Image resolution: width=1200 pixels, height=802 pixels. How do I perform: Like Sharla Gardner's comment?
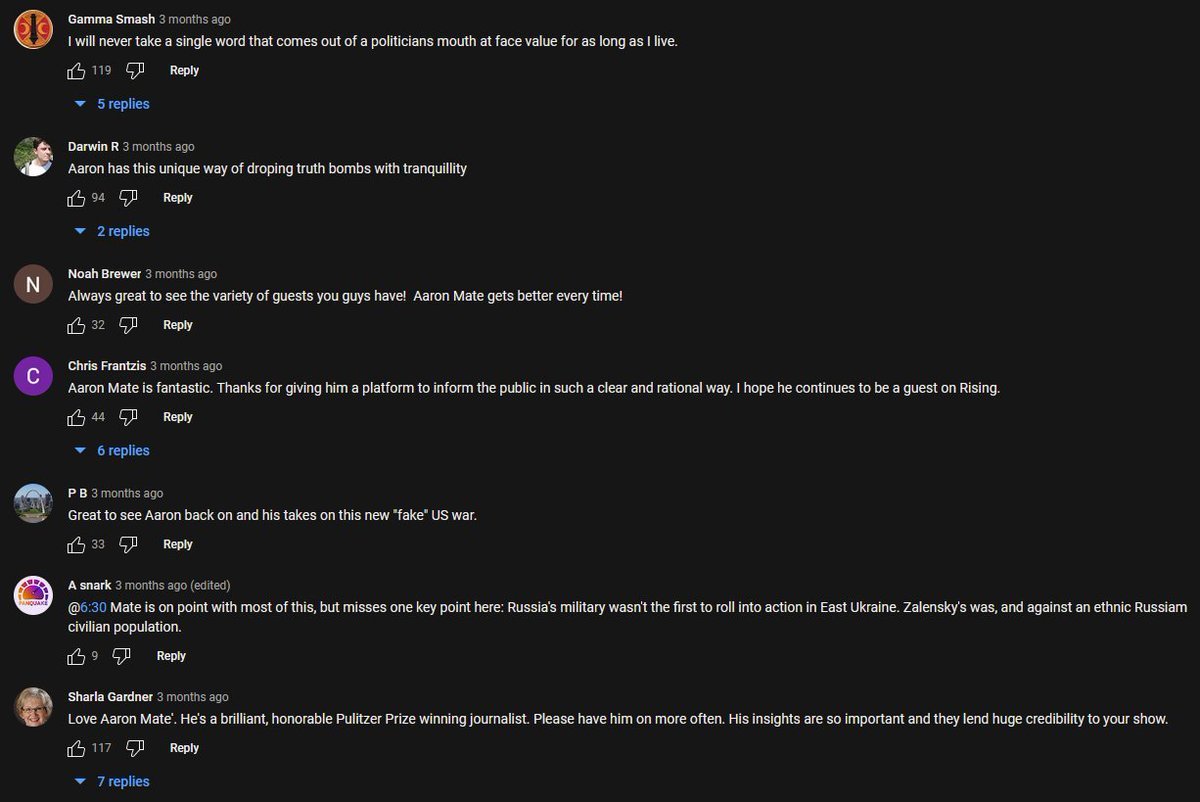tap(77, 748)
